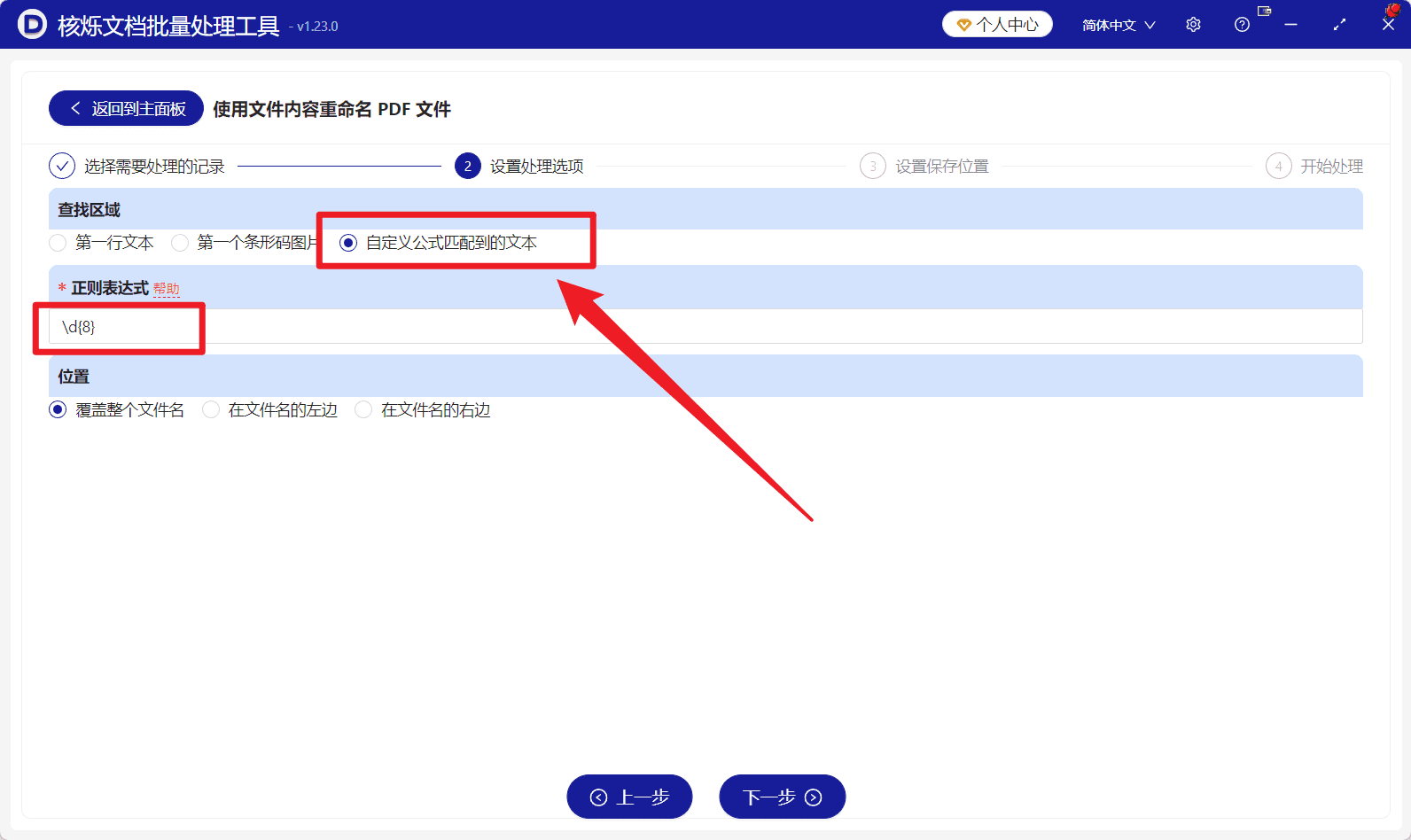Click the 位置 section header
1411x840 pixels.
pyautogui.click(x=705, y=376)
